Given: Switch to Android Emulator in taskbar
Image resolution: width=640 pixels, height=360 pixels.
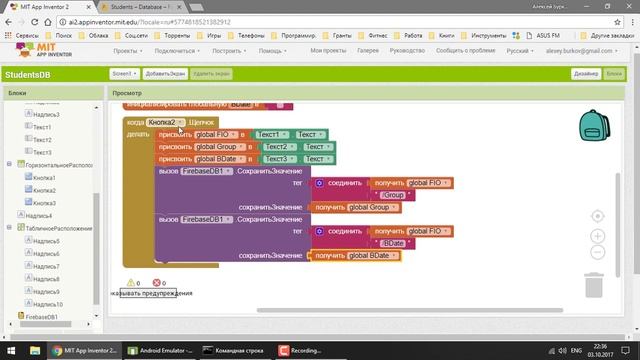Looking at the screenshot, I should click(160, 351).
